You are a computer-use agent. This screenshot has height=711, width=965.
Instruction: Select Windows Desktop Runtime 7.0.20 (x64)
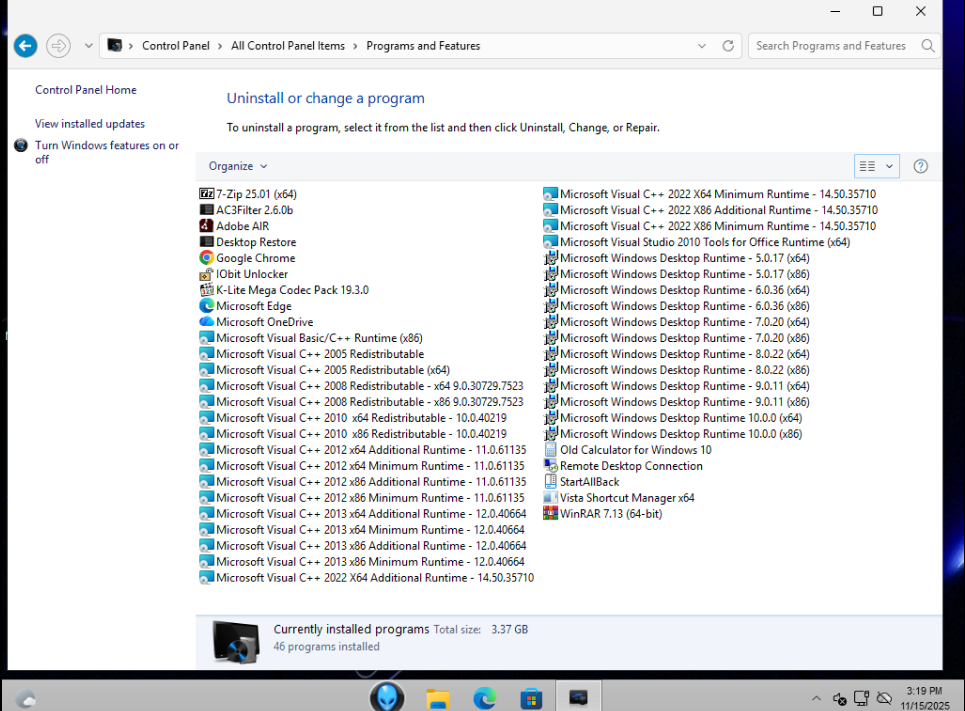[x=676, y=322]
